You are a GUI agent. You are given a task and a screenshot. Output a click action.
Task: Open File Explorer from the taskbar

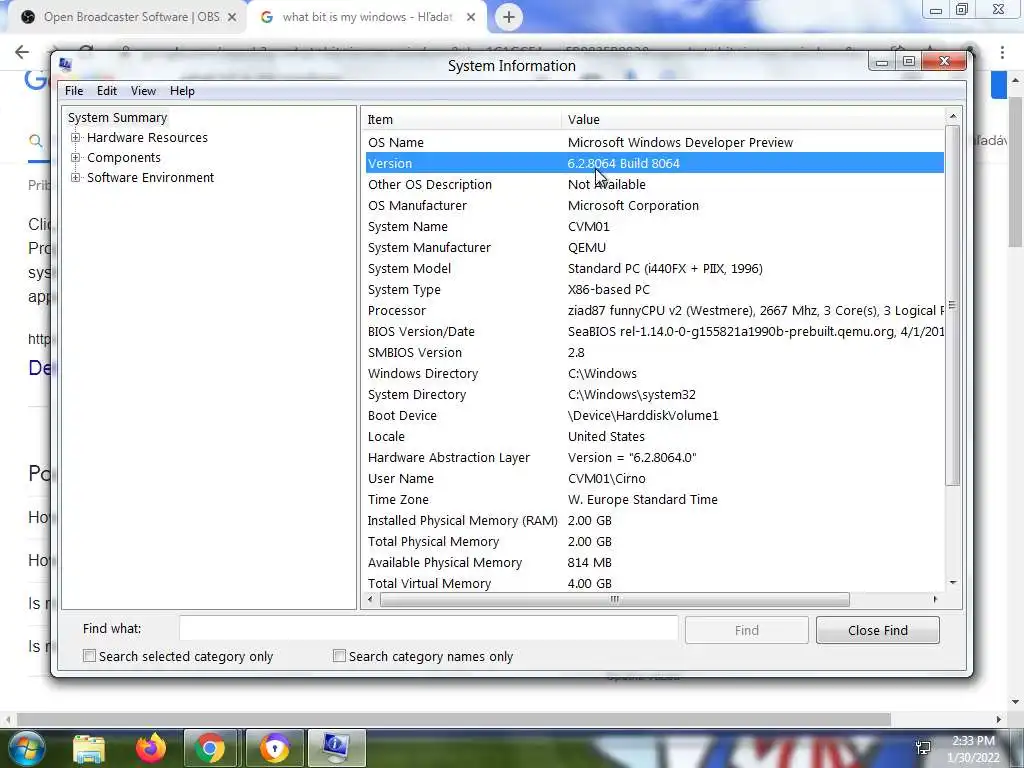pos(89,748)
